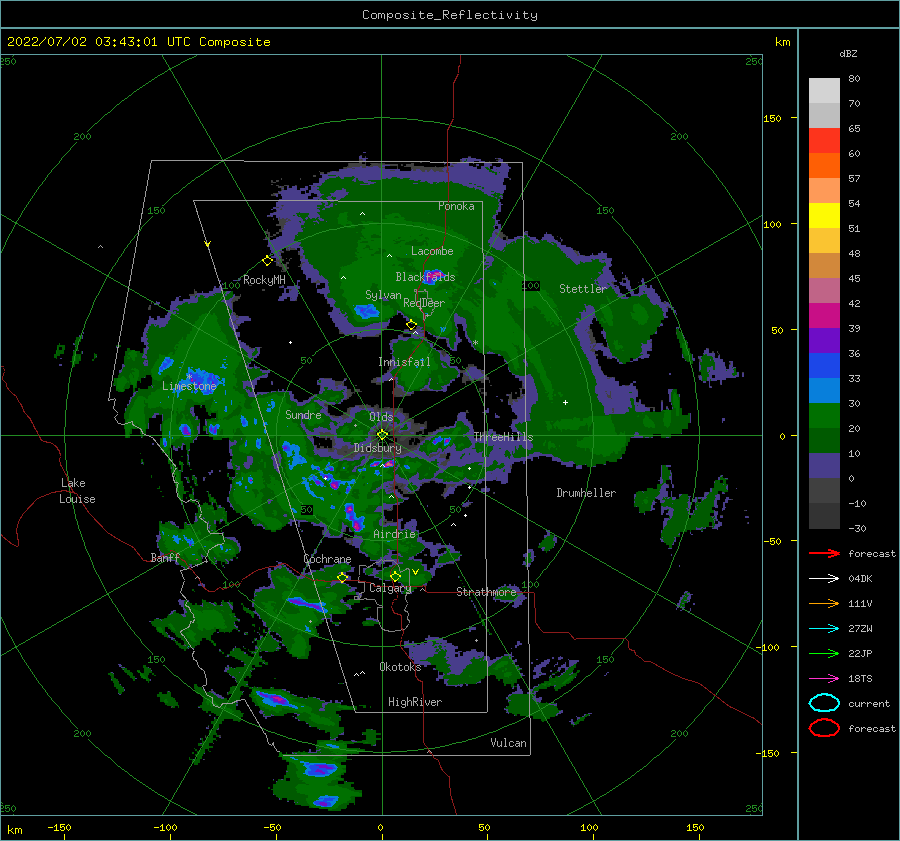Image resolution: width=900 pixels, height=841 pixels.
Task: Click highlighted 50 ring label southwest of Didsbury
Action: (307, 509)
